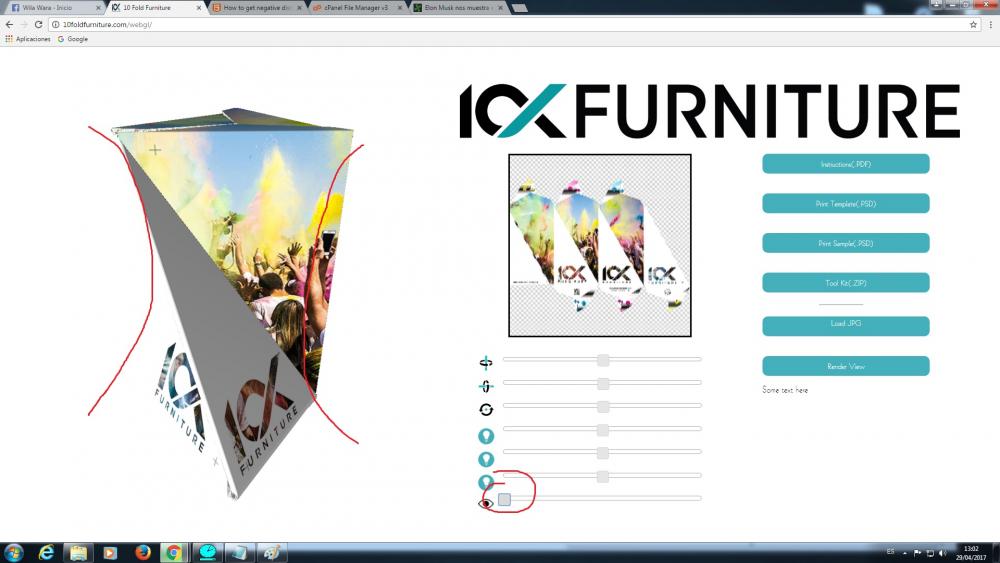Open File Explorer from the taskbar
Screen dimensions: 1000x563
click(78, 552)
